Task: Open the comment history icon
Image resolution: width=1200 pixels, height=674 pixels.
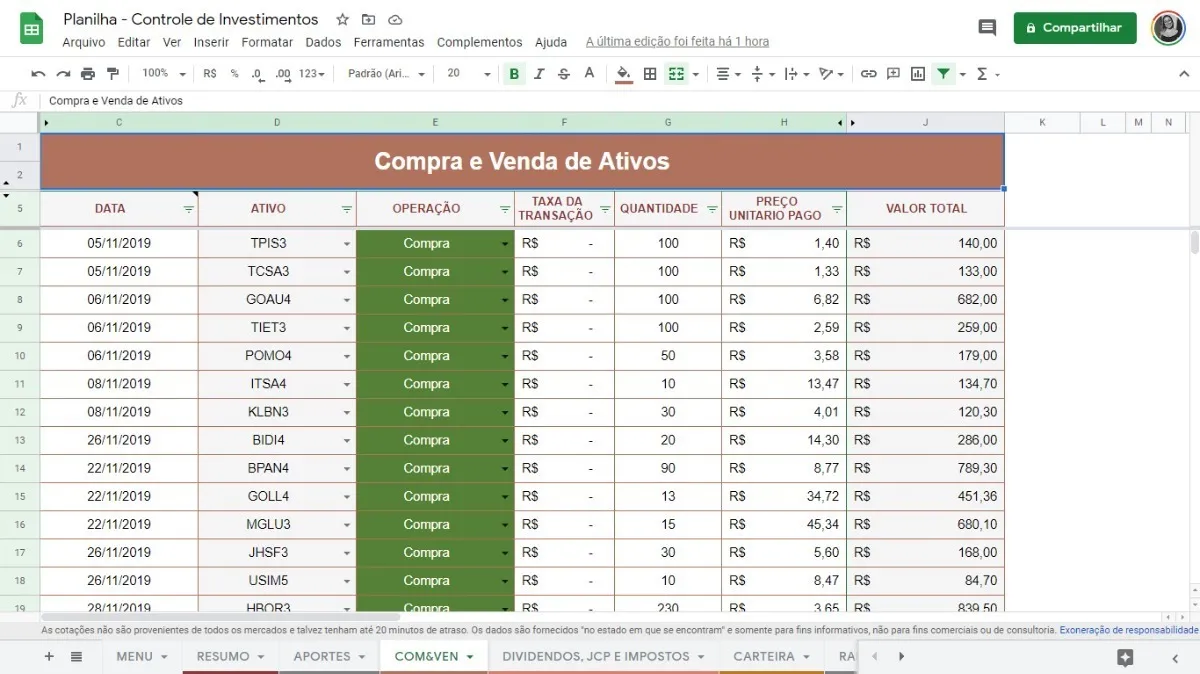Action: coord(987,28)
